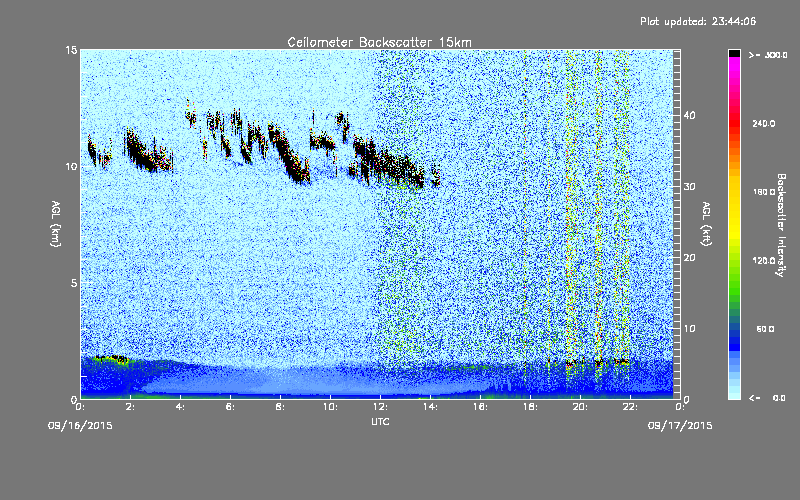The image size is (800, 500).
Task: Click the '22:' hour tick on the time axis
Action: coord(630,407)
